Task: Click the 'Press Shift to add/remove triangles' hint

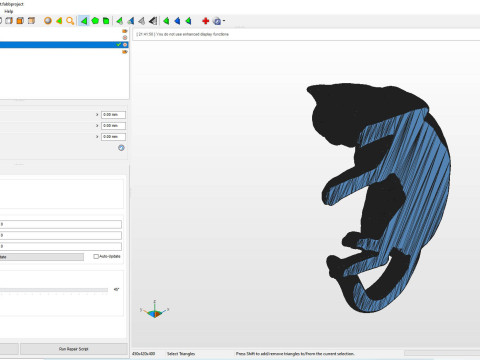Action: point(295,354)
